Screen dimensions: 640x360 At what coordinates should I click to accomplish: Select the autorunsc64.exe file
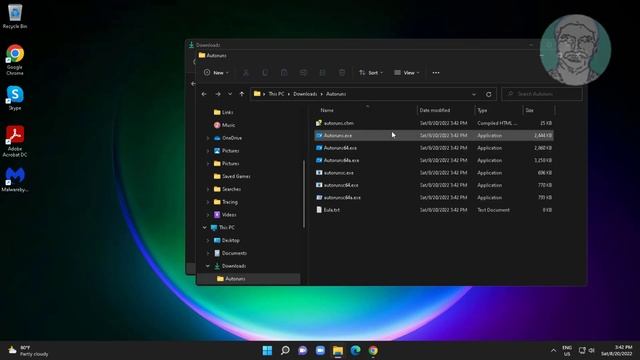[434, 185]
